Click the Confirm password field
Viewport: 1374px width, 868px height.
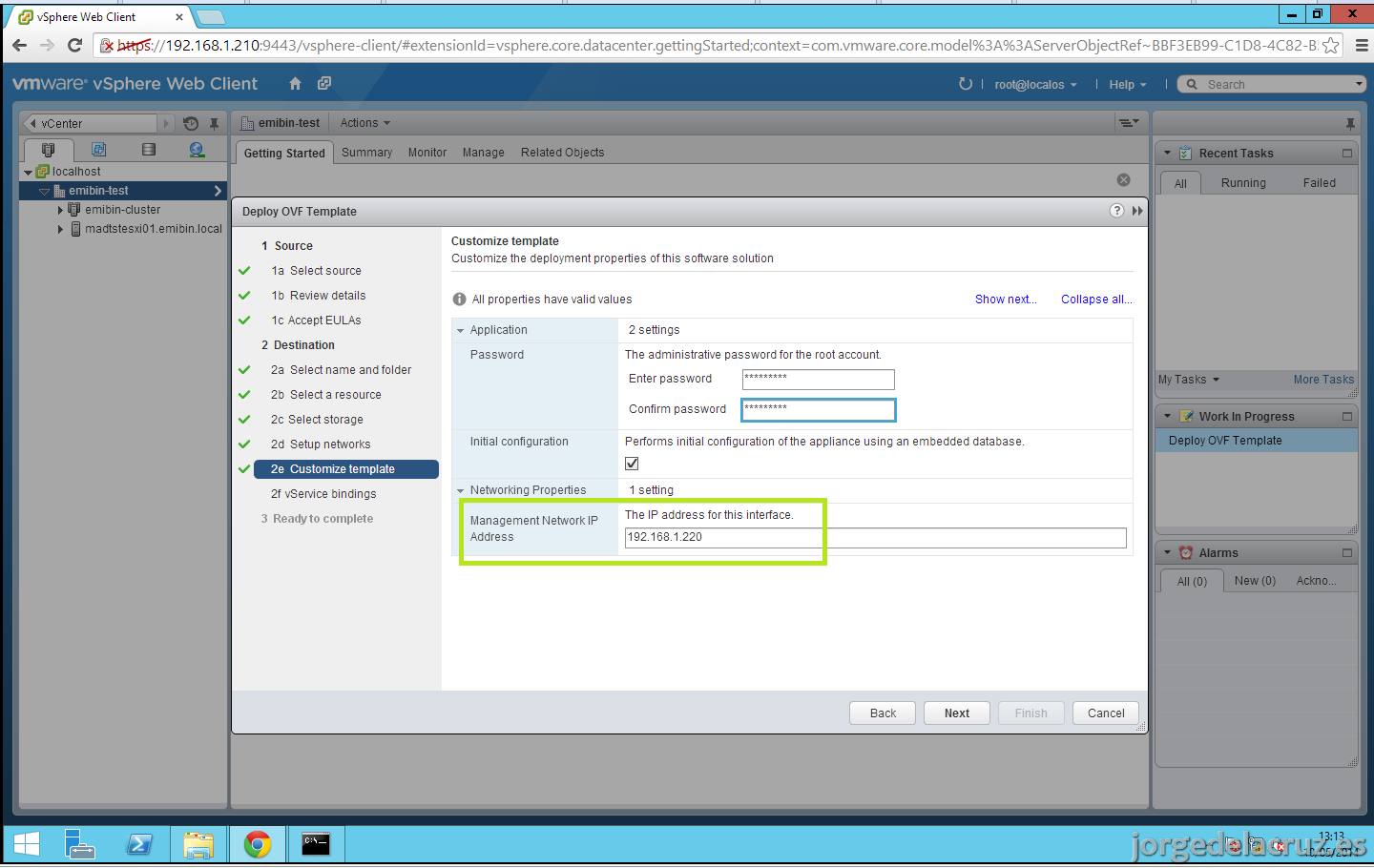(819, 410)
